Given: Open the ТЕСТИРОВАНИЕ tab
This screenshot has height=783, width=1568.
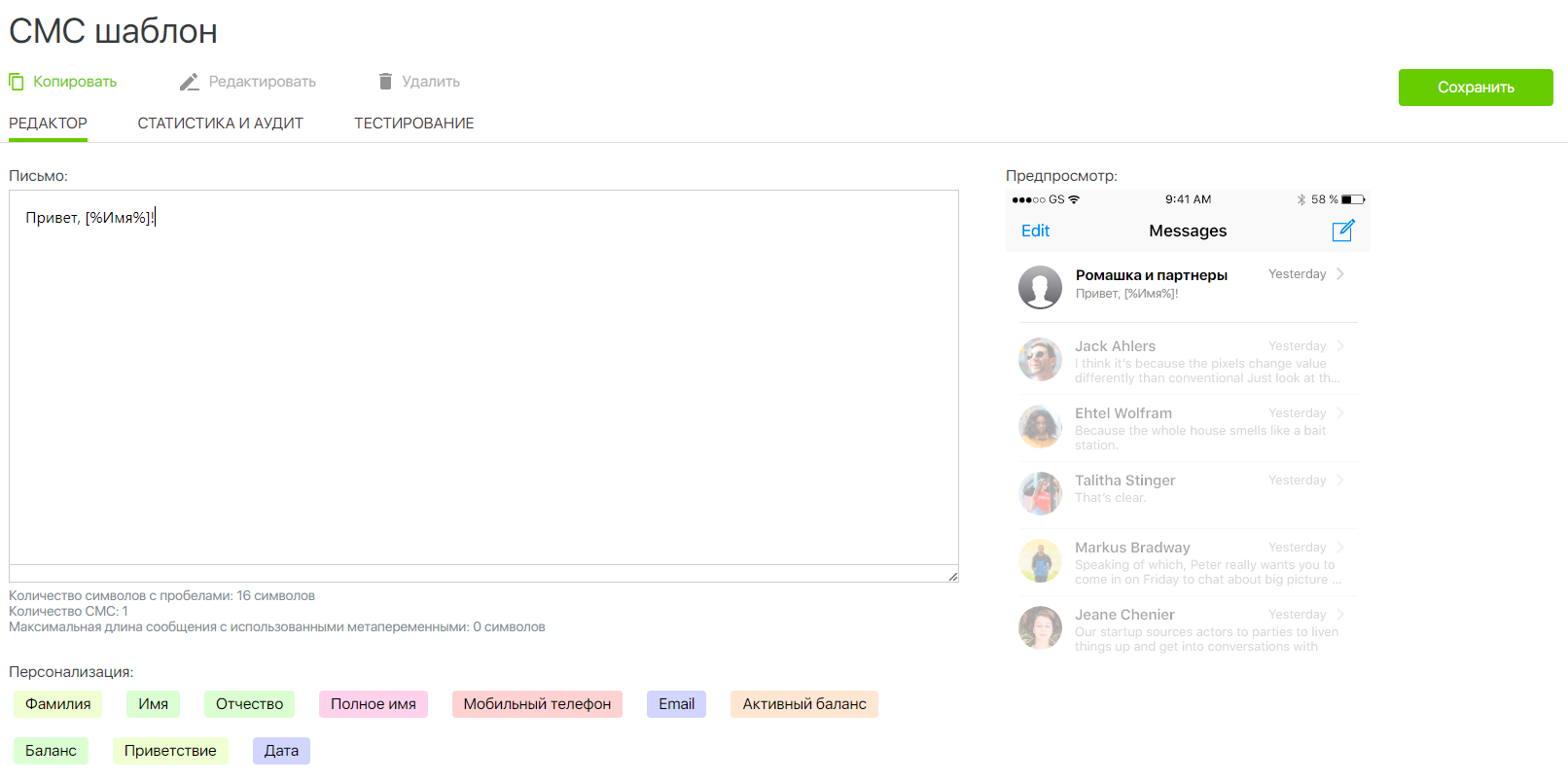Looking at the screenshot, I should tap(413, 124).
